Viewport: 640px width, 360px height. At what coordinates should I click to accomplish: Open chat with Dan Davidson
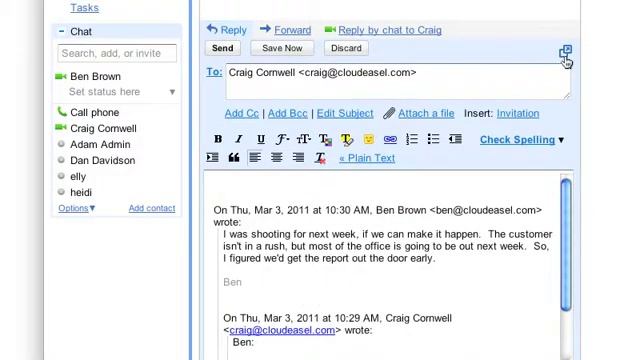pos(102,160)
